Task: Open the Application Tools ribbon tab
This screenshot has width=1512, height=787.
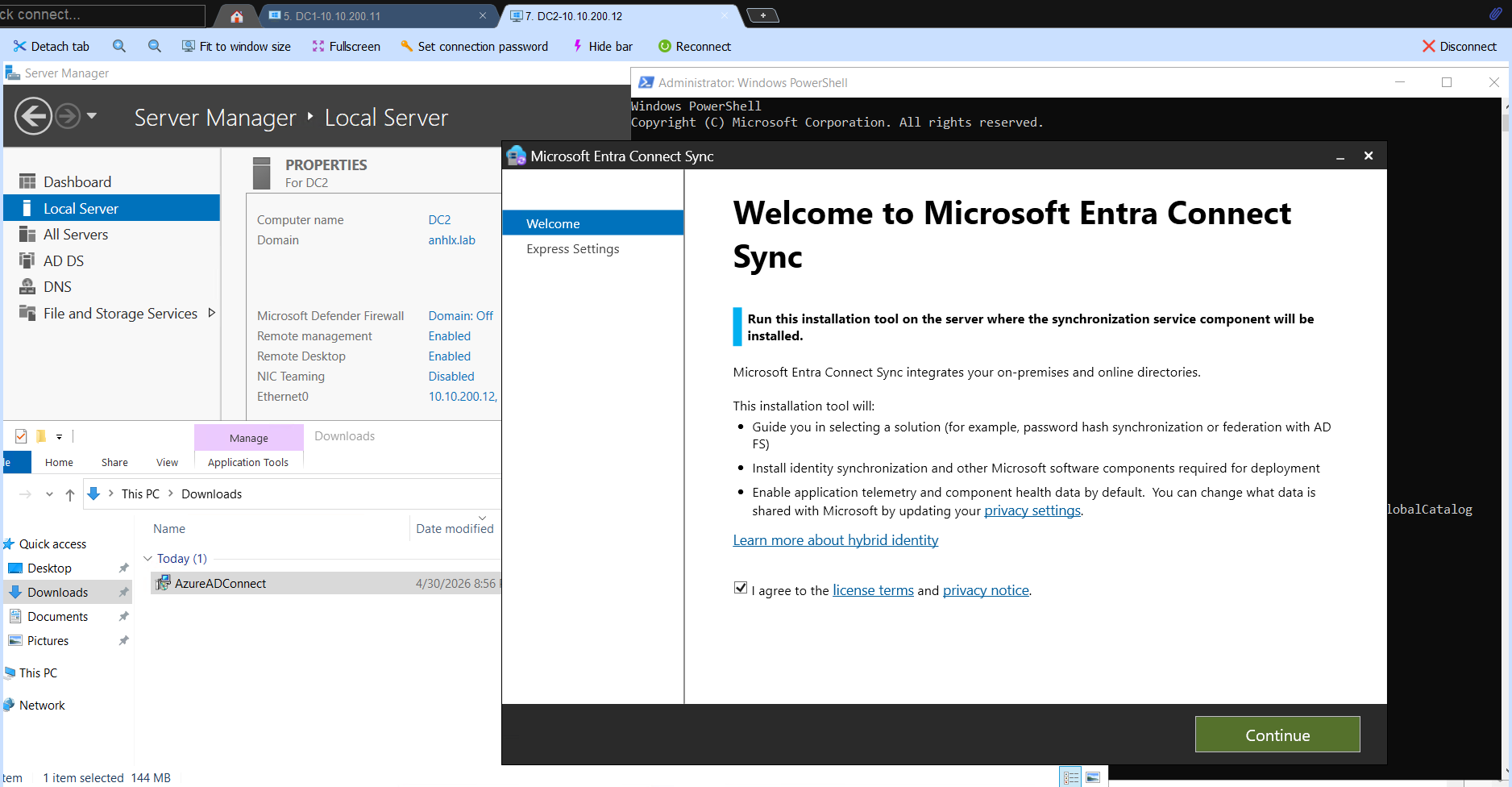Action: pyautogui.click(x=248, y=463)
